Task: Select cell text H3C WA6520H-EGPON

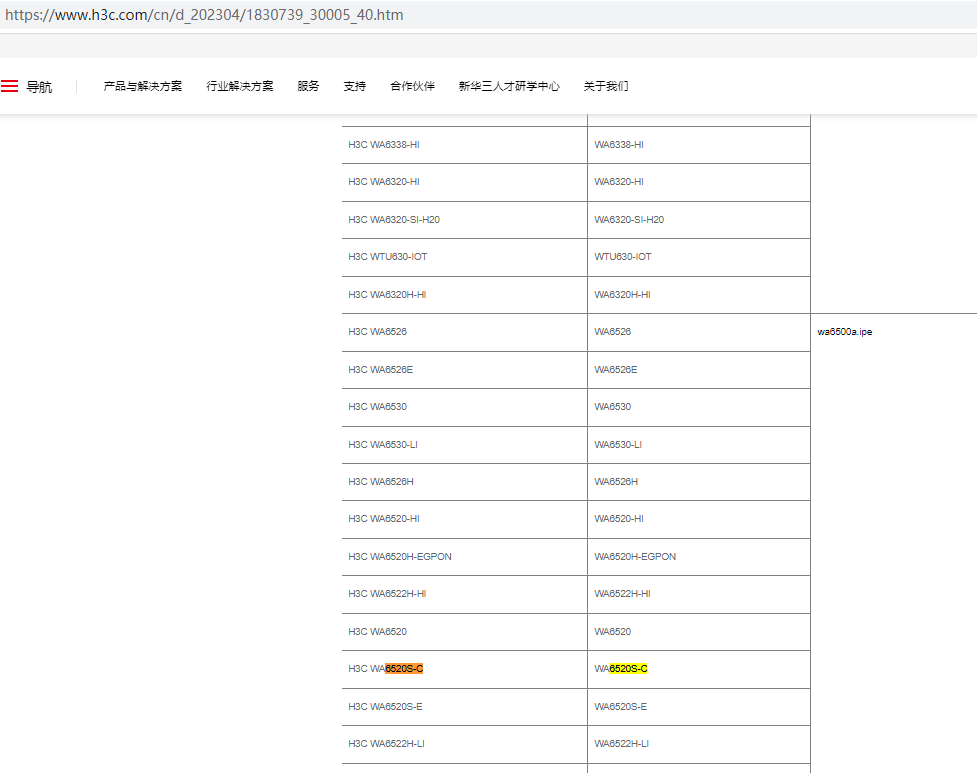Action: [x=400, y=556]
